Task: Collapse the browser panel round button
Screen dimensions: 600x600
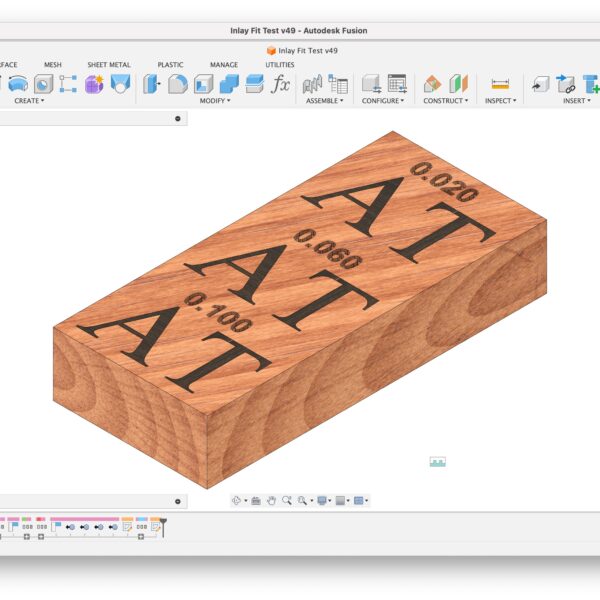Action: point(178,118)
